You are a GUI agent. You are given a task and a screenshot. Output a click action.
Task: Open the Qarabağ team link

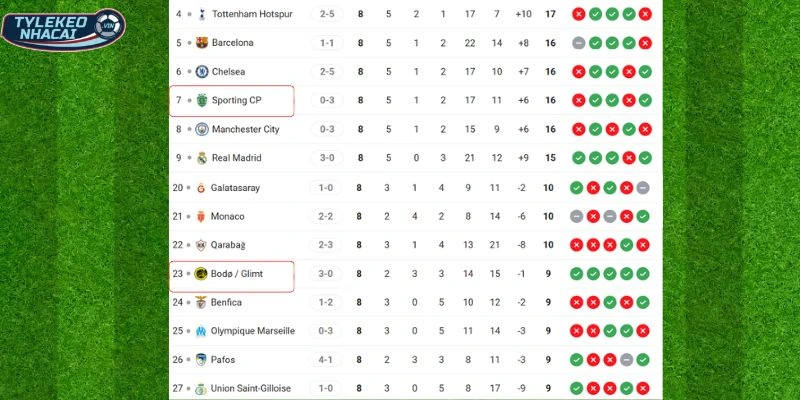[231, 245]
